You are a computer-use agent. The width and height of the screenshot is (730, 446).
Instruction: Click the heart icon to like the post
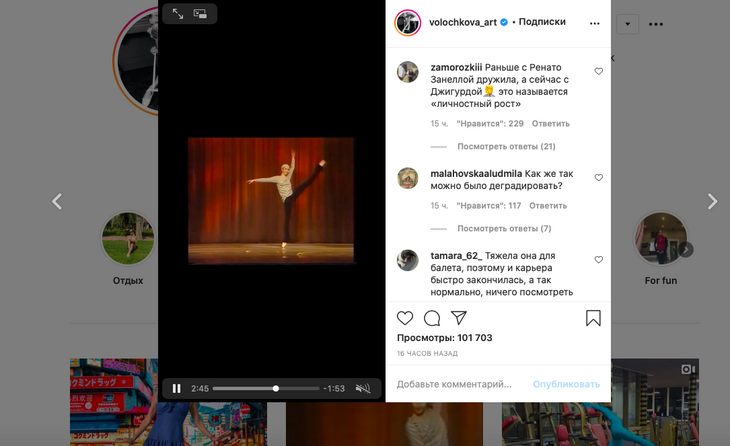tap(405, 318)
